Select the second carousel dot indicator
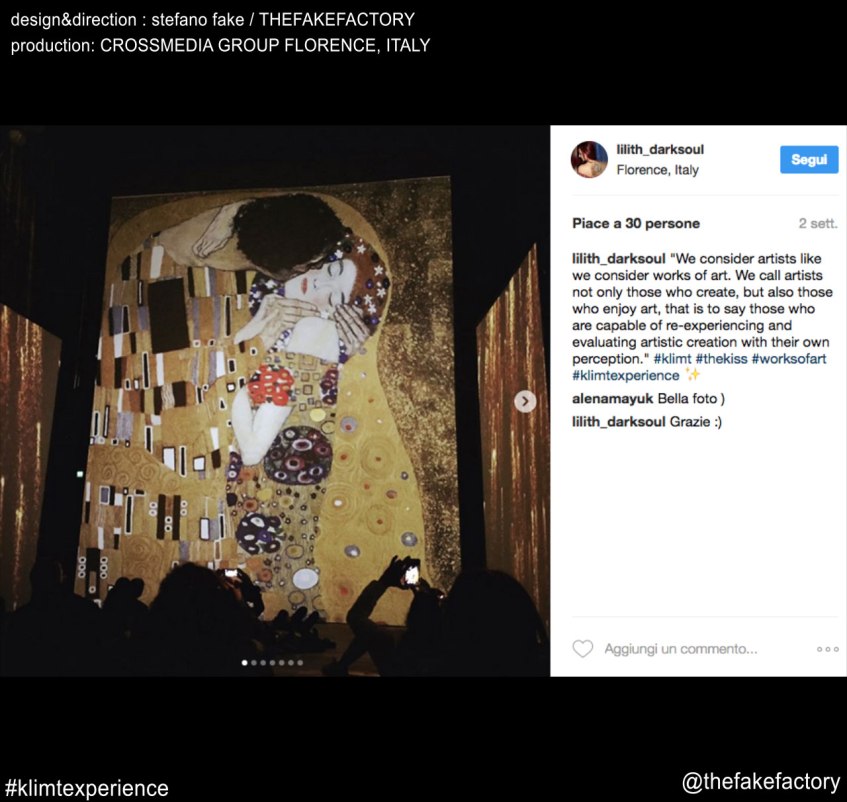The height and width of the screenshot is (802, 847). [x=254, y=662]
